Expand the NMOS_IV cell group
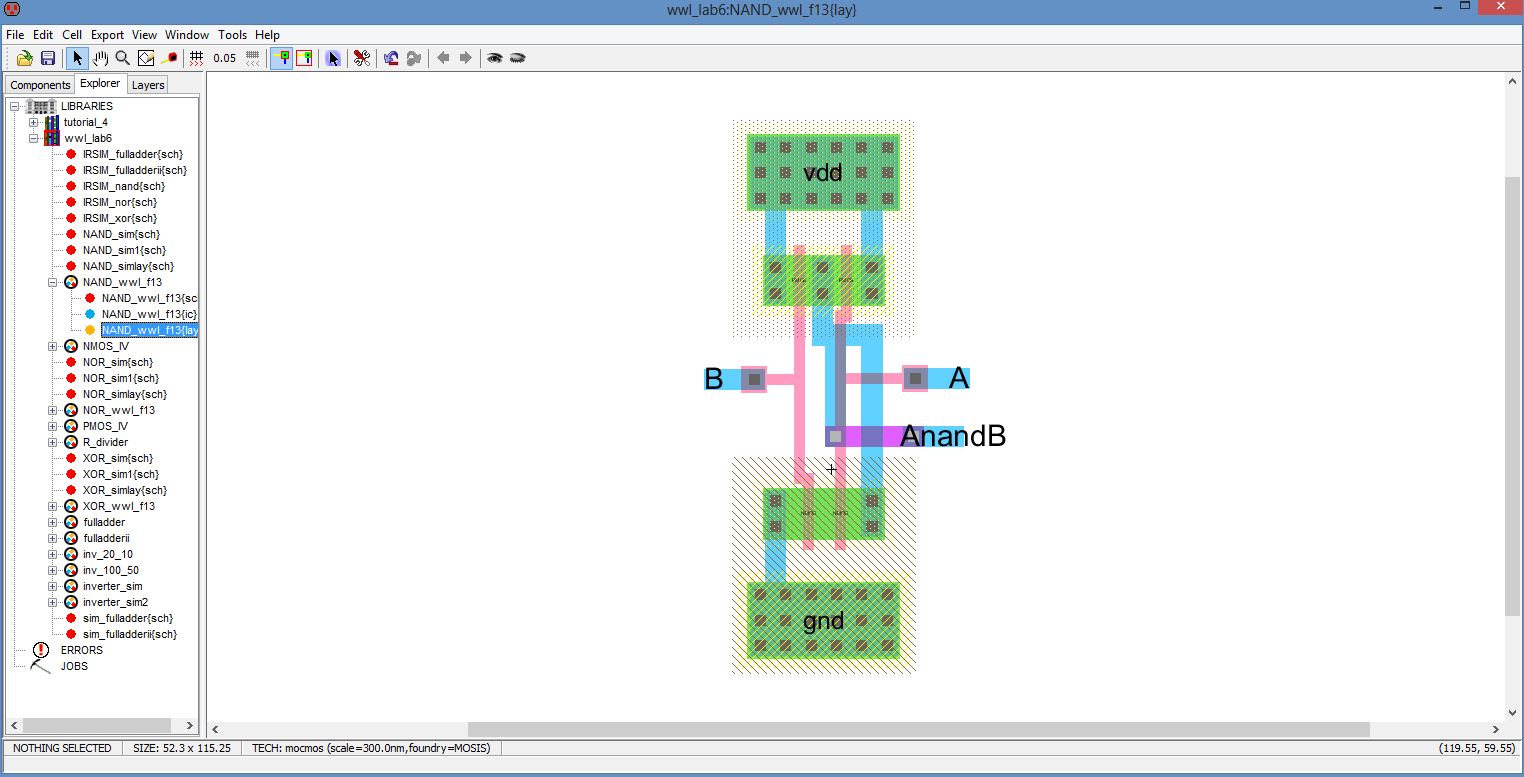 click(x=53, y=346)
